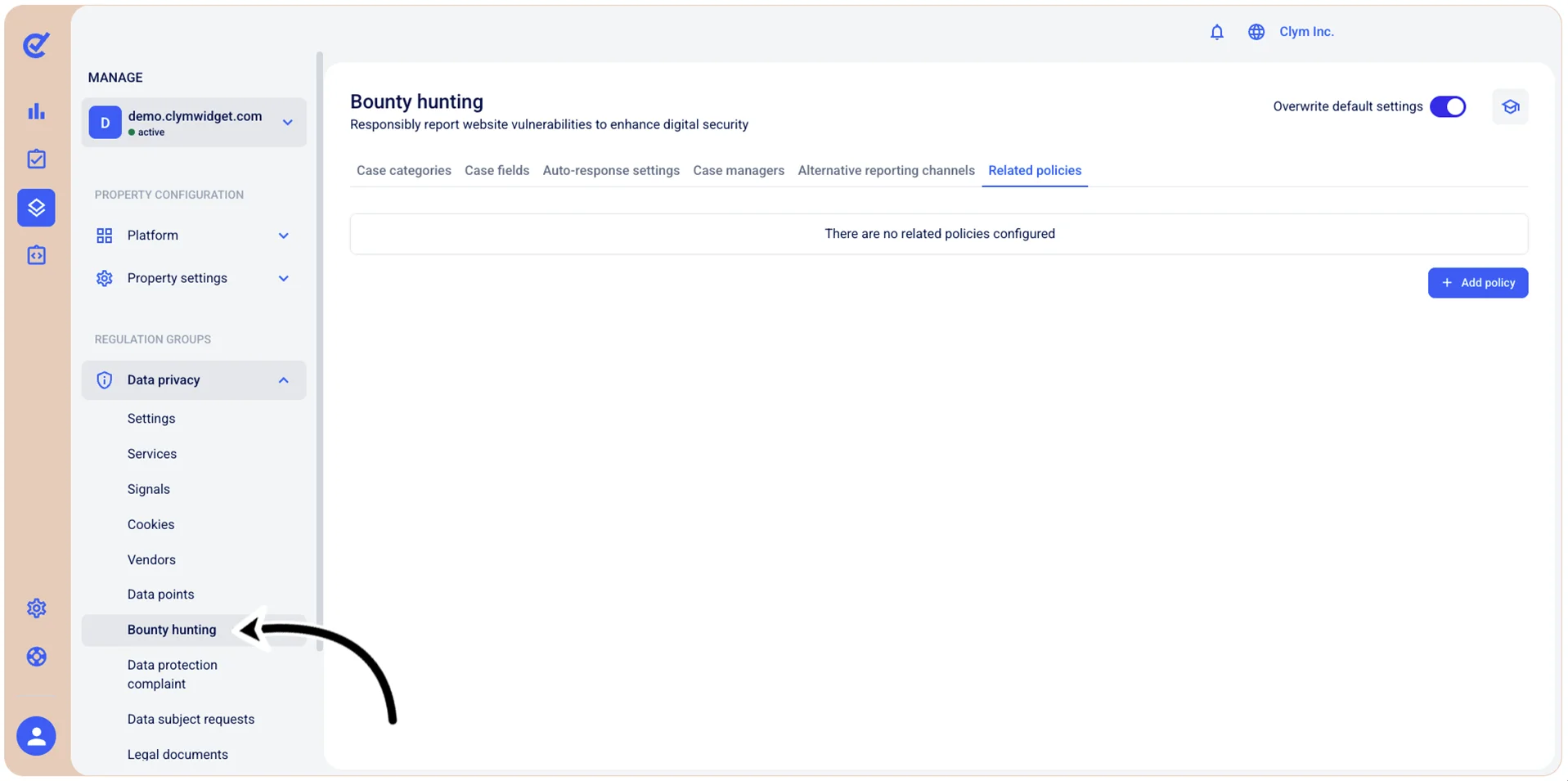Expand Property settings chevron

pyautogui.click(x=284, y=278)
